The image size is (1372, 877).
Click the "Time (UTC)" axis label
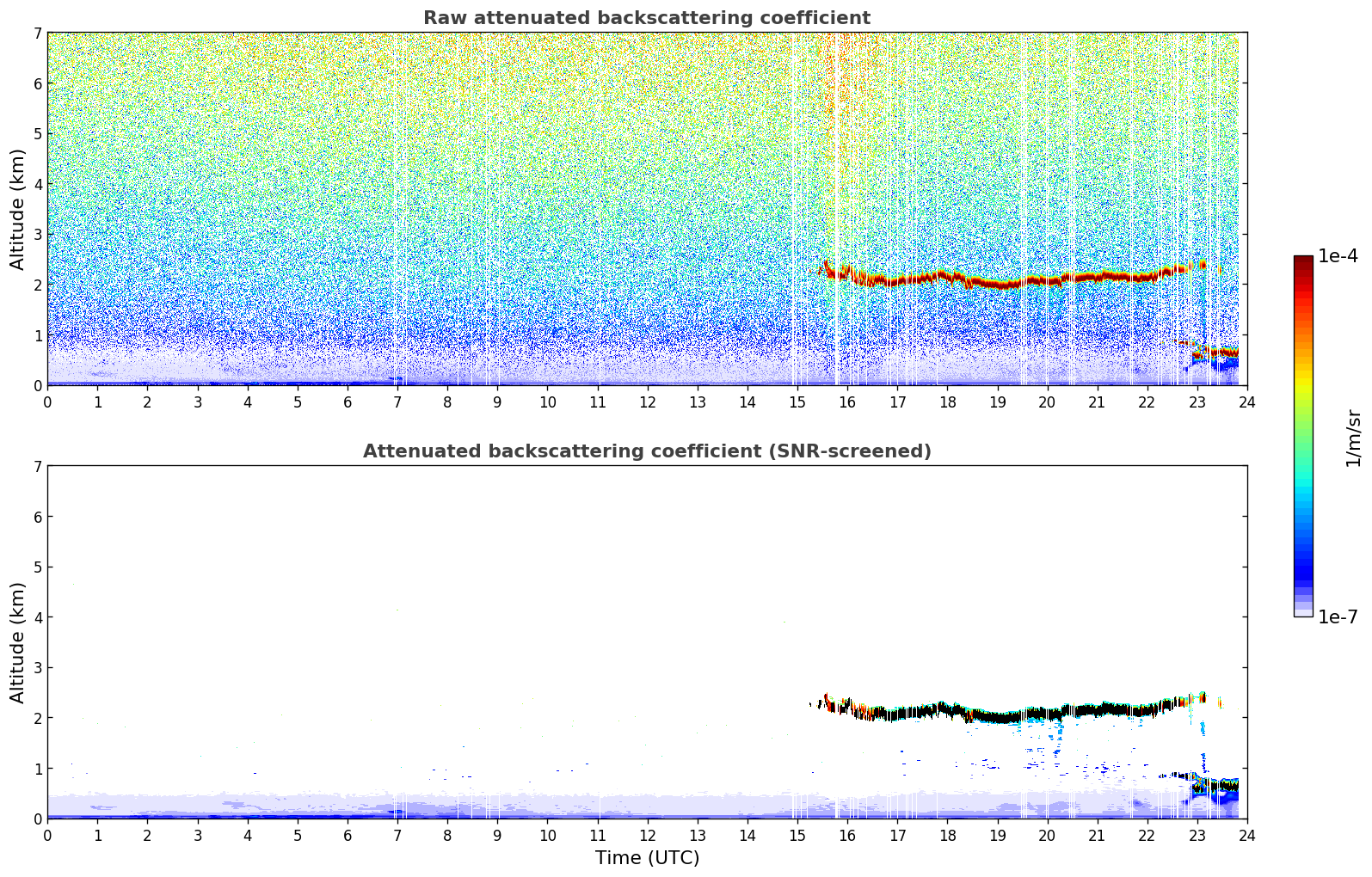647,858
